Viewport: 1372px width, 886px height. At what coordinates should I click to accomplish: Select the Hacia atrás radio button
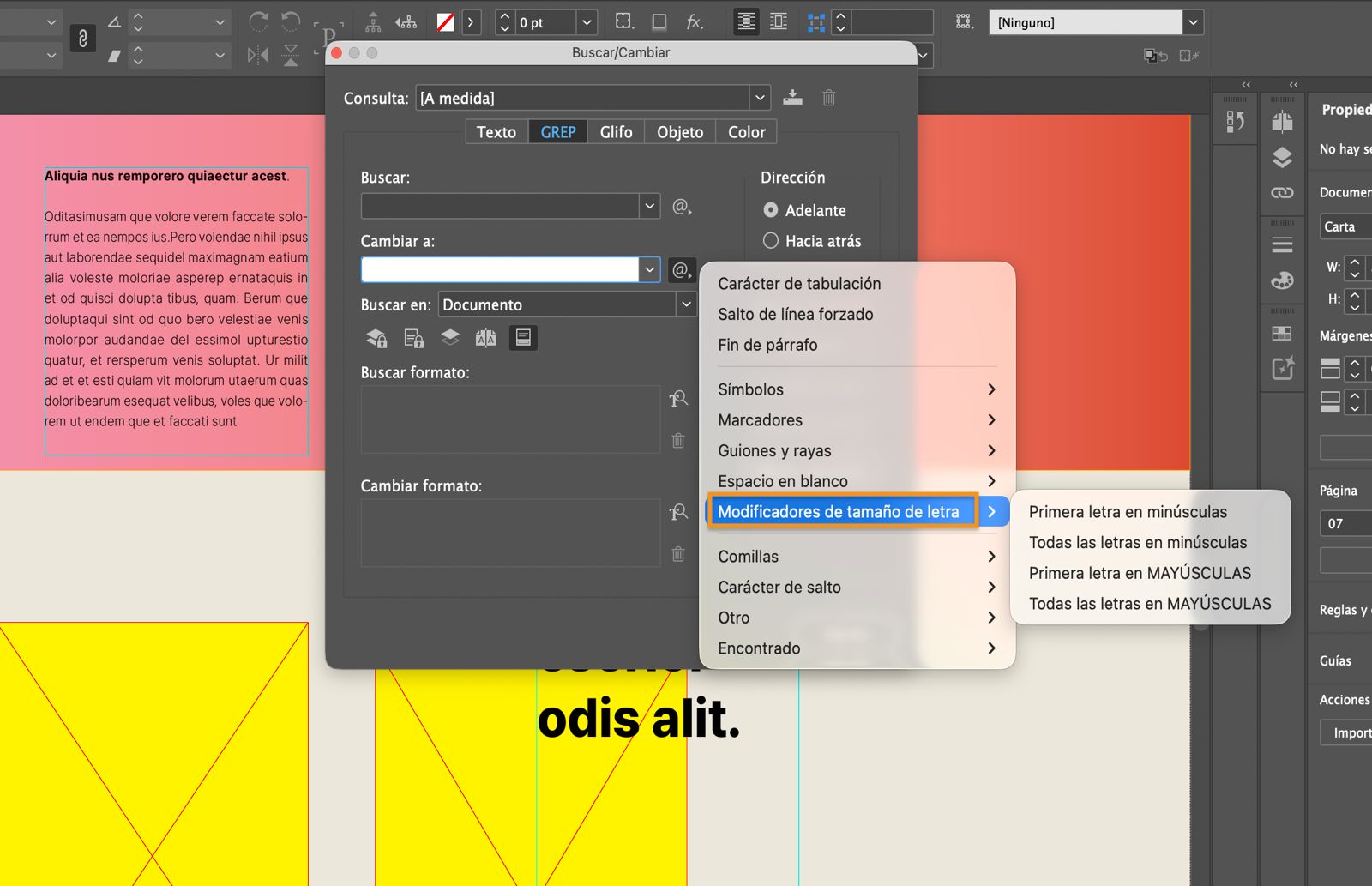770,241
